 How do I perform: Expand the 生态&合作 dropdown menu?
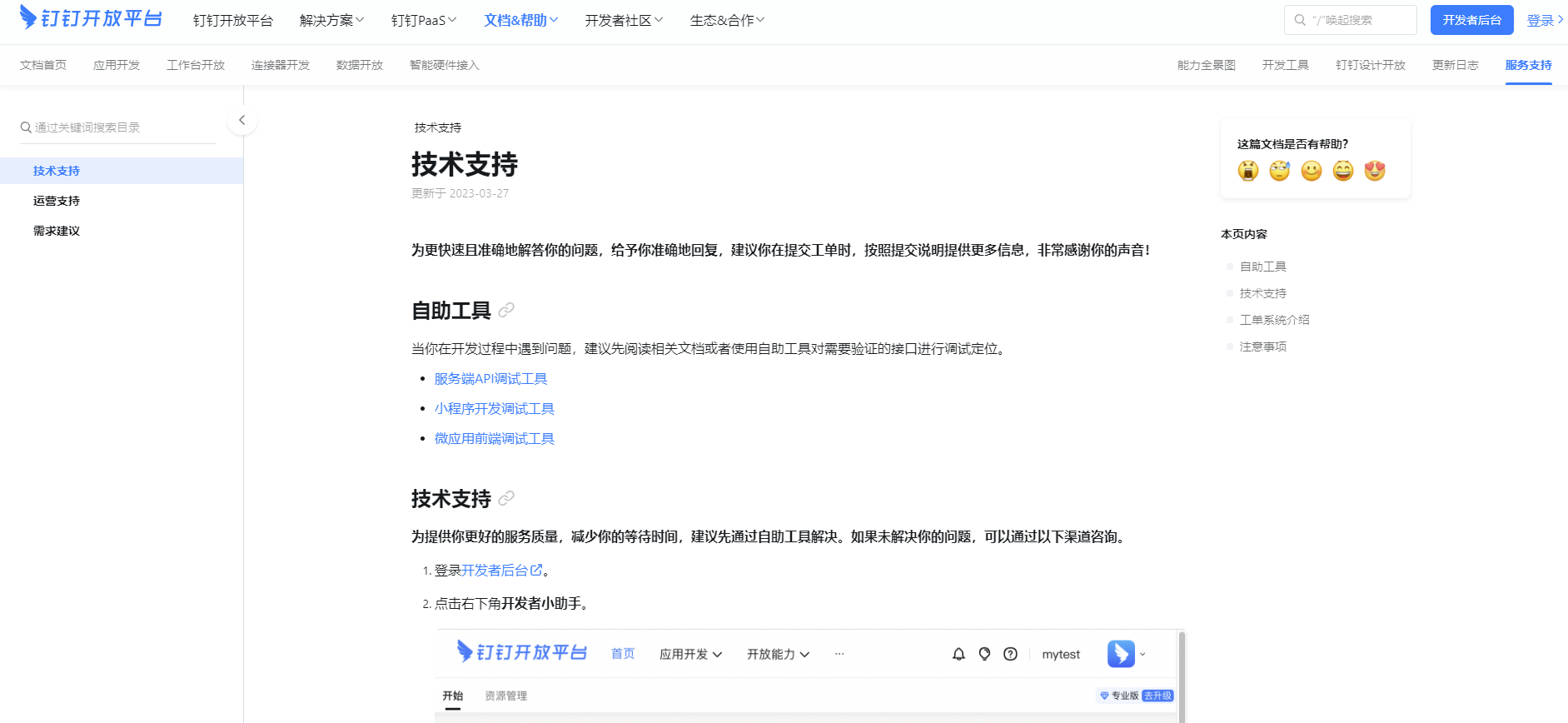coord(727,20)
